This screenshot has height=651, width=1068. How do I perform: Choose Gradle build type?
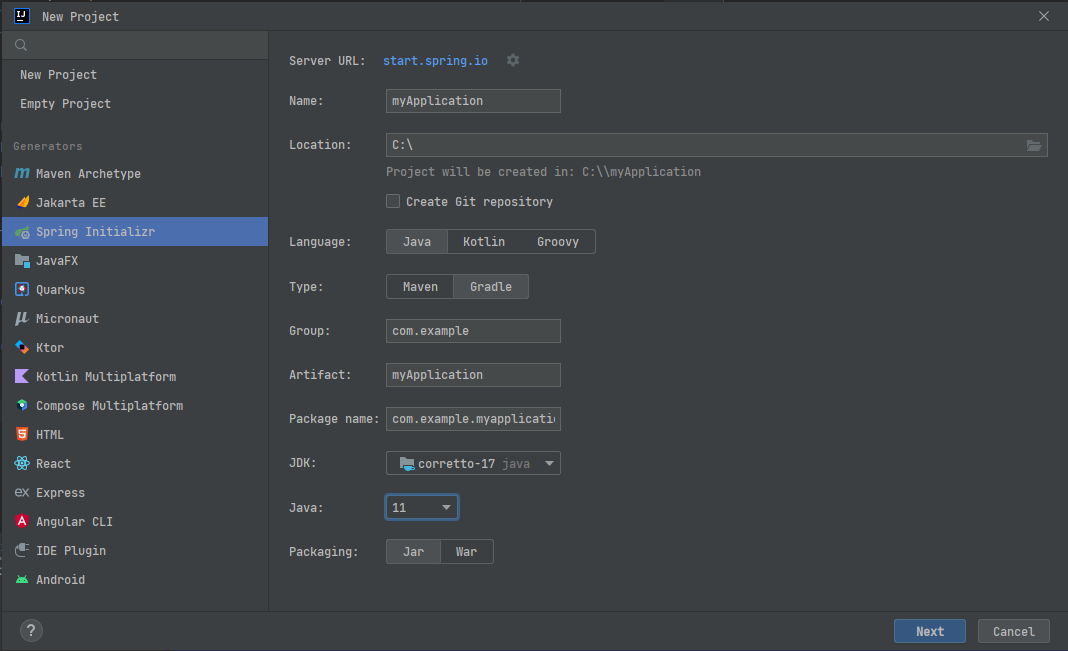coord(491,287)
